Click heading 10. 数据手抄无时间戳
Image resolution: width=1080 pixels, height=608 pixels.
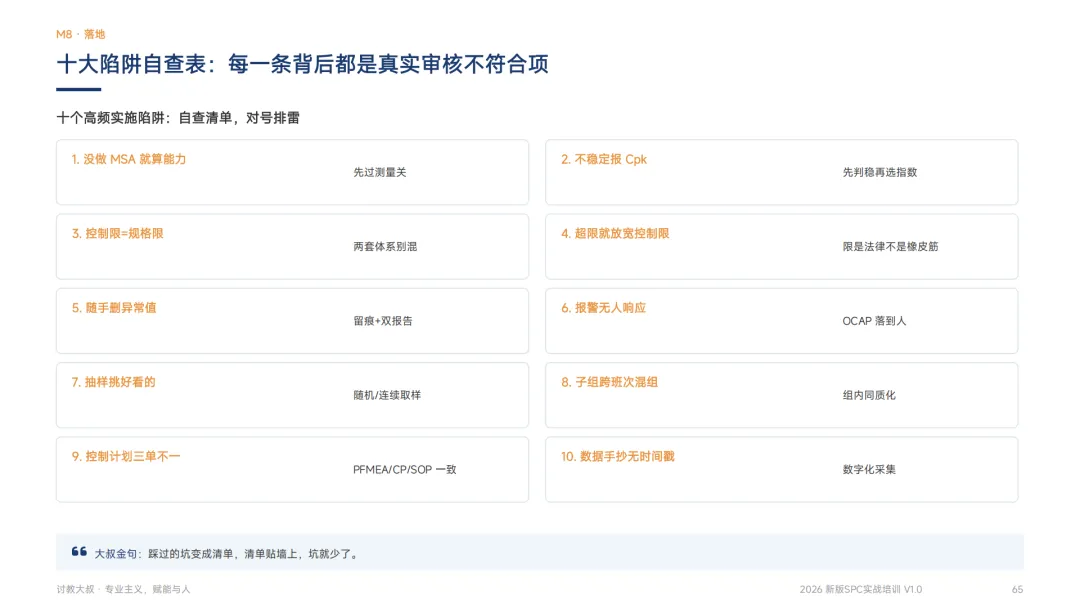618,457
